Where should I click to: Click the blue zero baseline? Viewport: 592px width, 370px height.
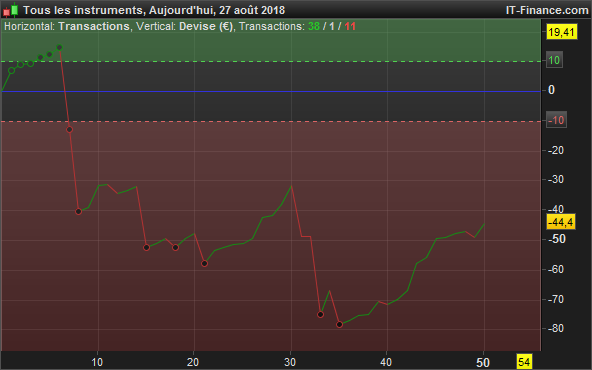271,91
